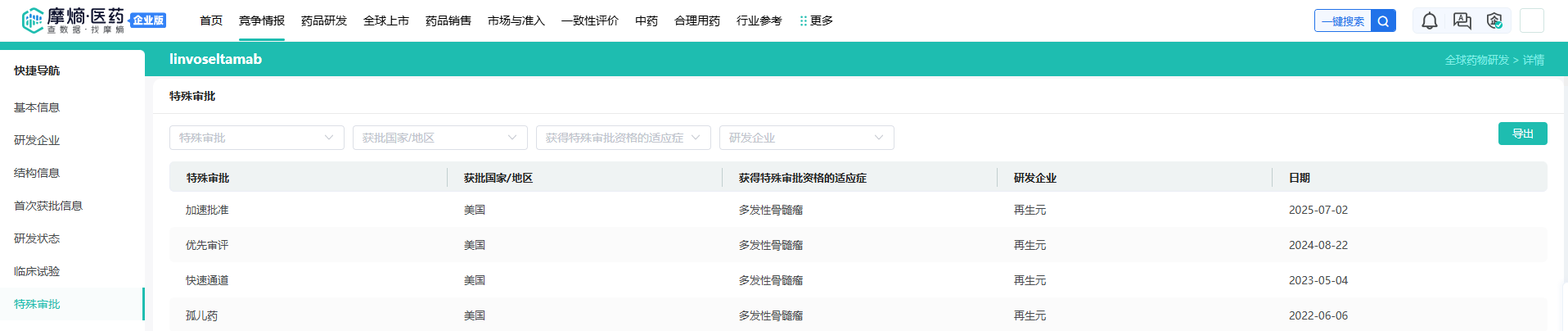Open the 市场与准入 menu

point(516,20)
